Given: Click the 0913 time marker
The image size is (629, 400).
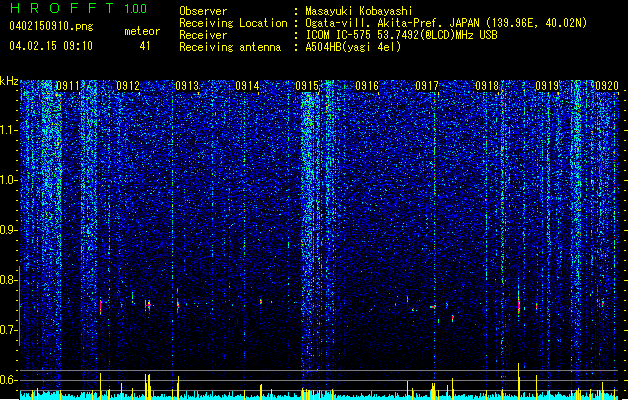Looking at the screenshot, I should click(187, 86).
